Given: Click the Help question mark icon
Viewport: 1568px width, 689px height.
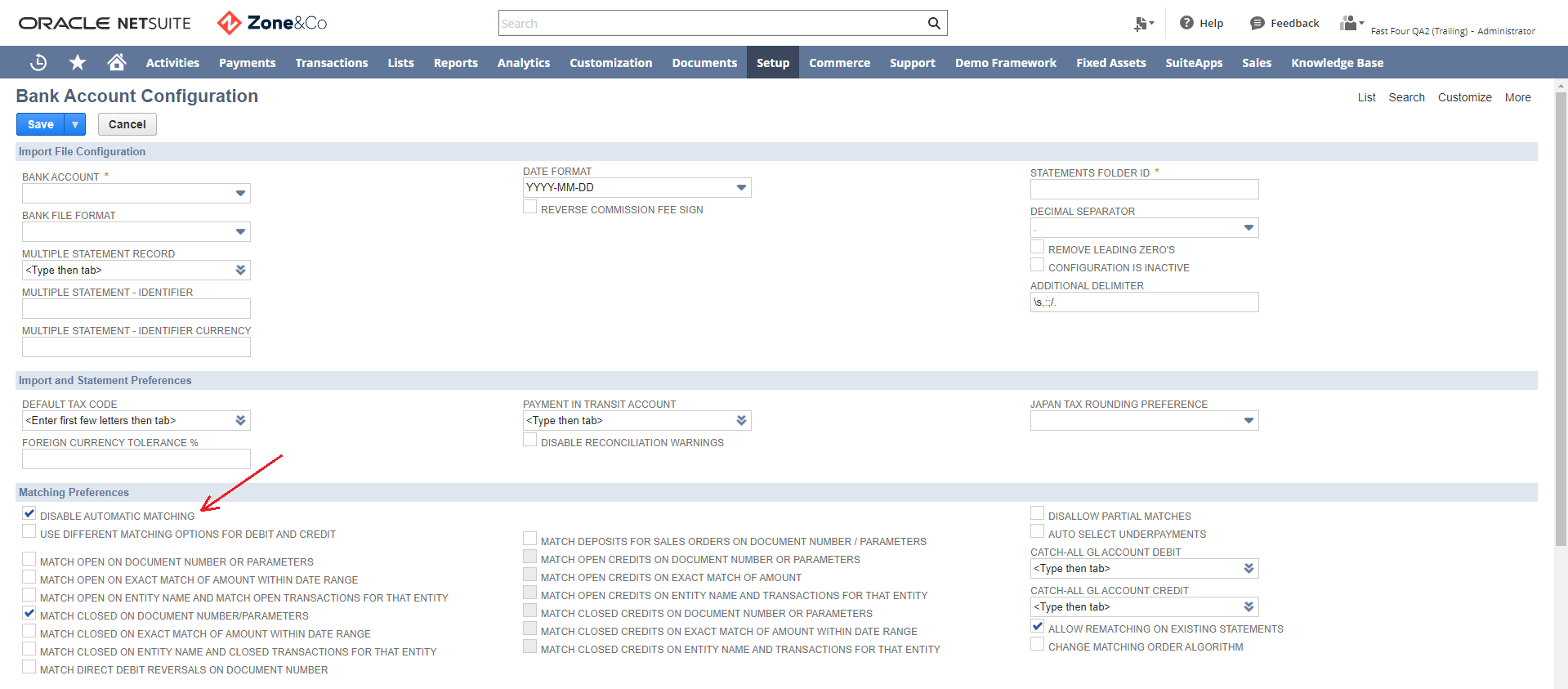Looking at the screenshot, I should pyautogui.click(x=1186, y=23).
